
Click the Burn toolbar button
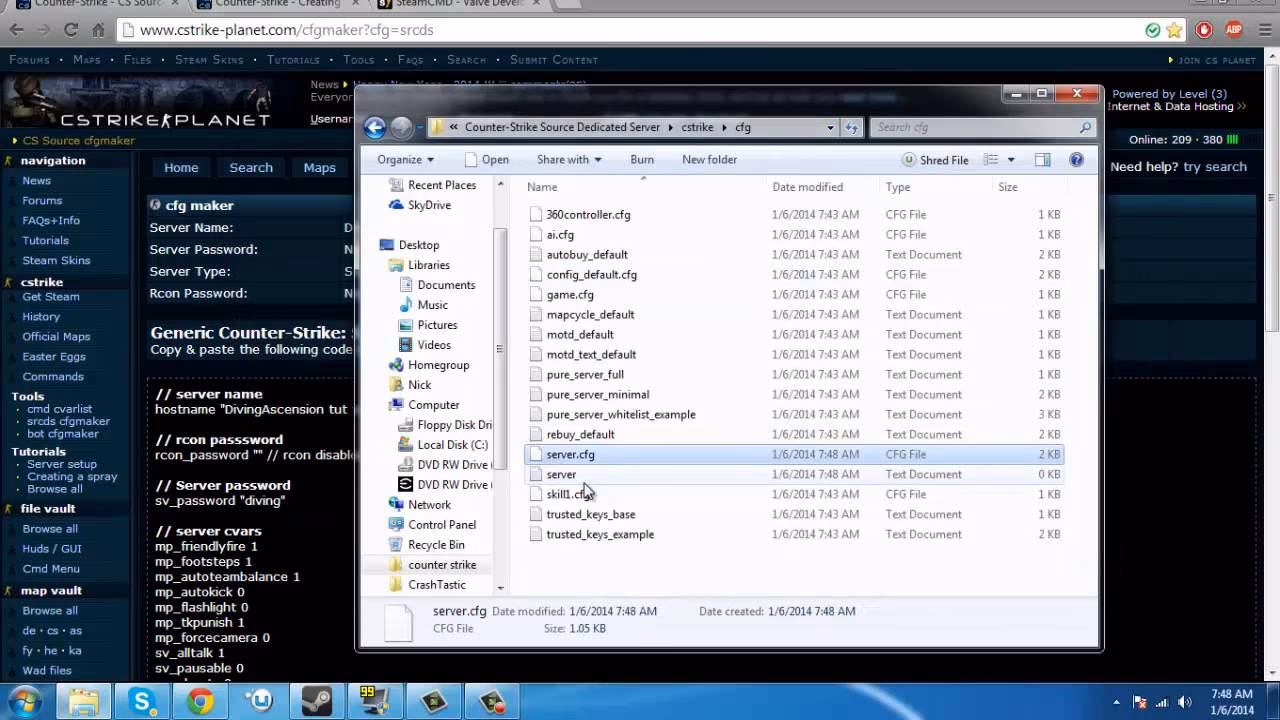tap(642, 160)
